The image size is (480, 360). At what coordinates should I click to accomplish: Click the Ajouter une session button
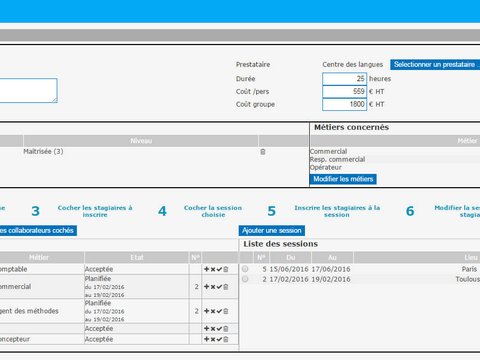coord(272,230)
